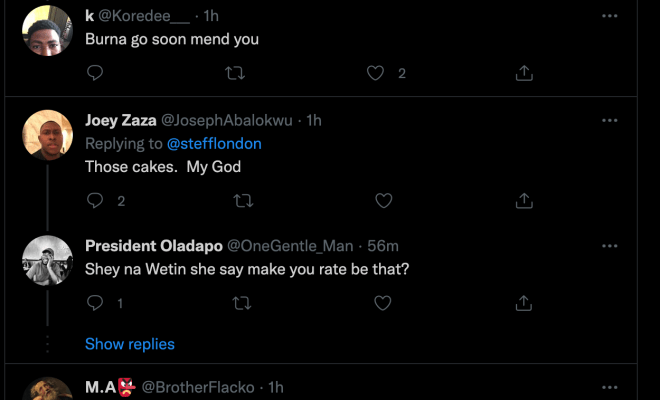Share Joey Zaza's tweet
Viewport: 660px width, 400px height.
pyautogui.click(x=523, y=201)
